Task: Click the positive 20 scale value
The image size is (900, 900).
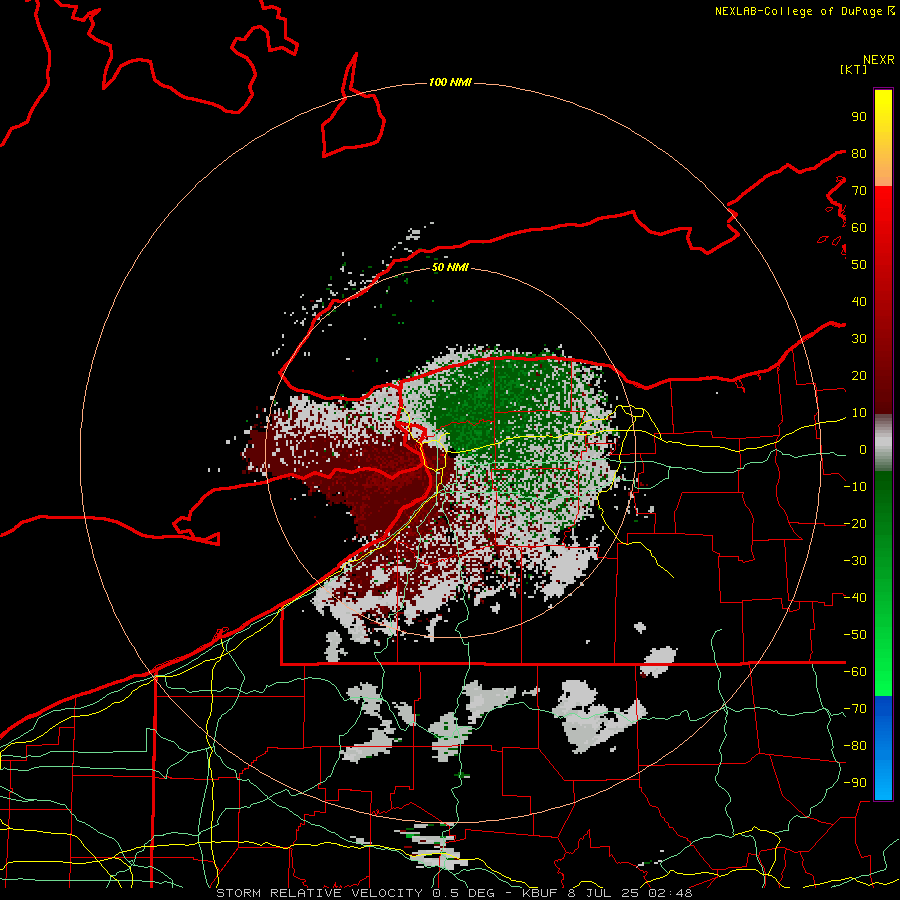Action: coord(859,376)
